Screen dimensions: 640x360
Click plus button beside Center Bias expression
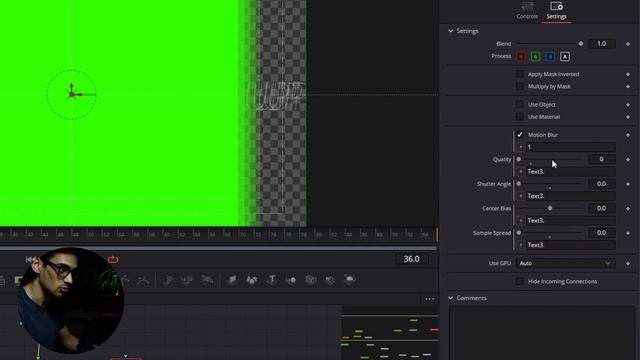[520, 220]
